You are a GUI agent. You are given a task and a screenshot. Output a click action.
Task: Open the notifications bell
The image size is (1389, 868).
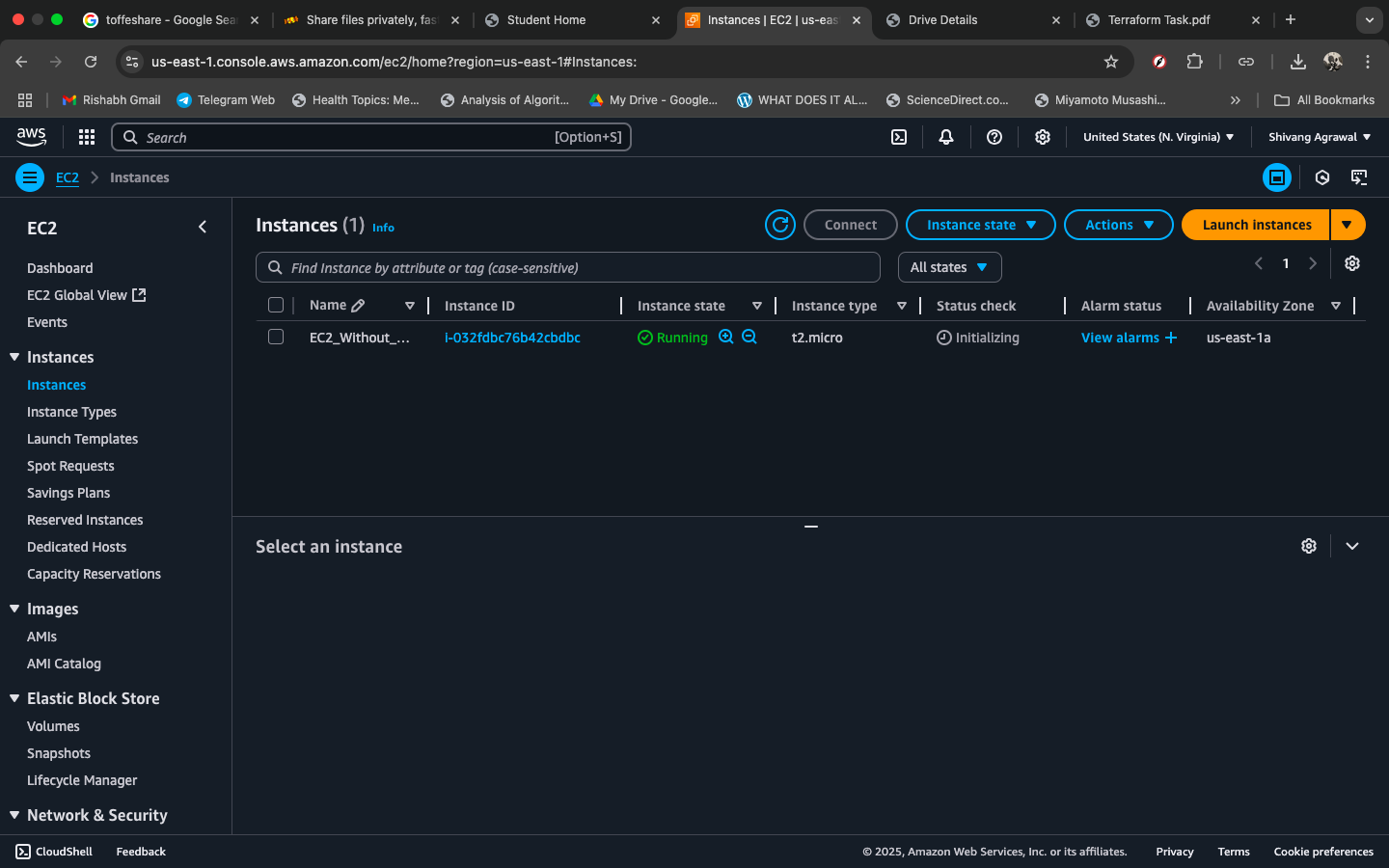point(945,137)
